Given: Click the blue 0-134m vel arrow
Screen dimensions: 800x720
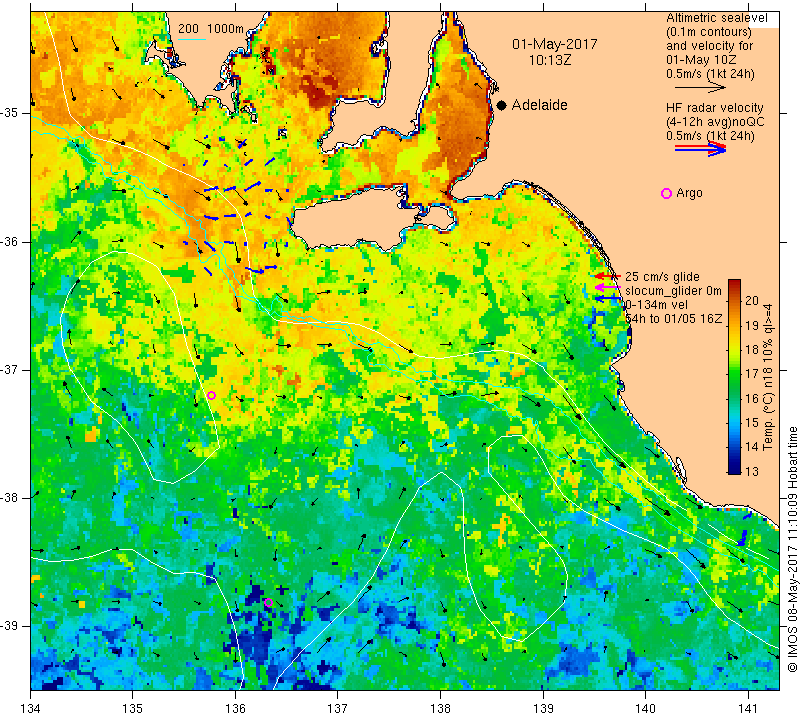Looking at the screenshot, I should 608,300.
